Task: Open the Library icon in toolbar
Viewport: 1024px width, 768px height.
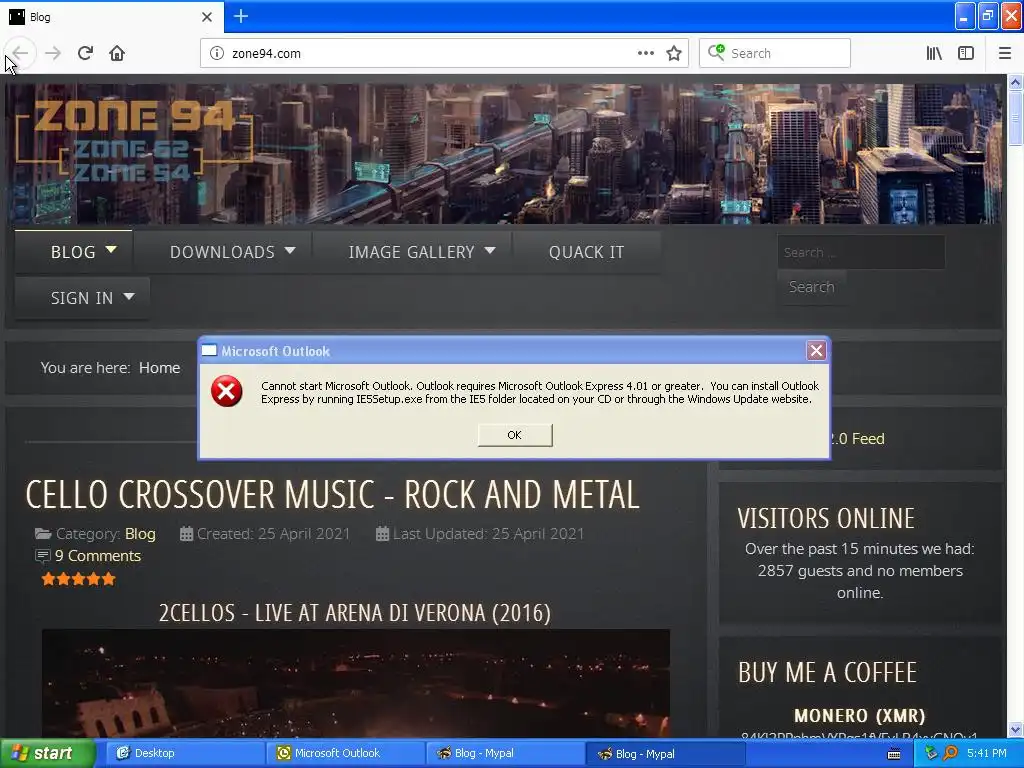Action: [x=934, y=54]
